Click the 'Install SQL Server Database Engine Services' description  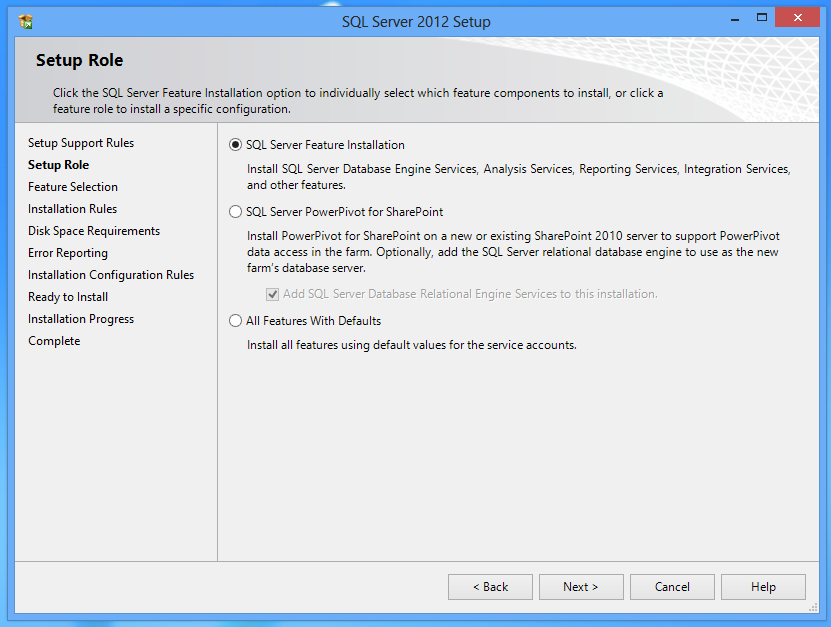coord(518,177)
